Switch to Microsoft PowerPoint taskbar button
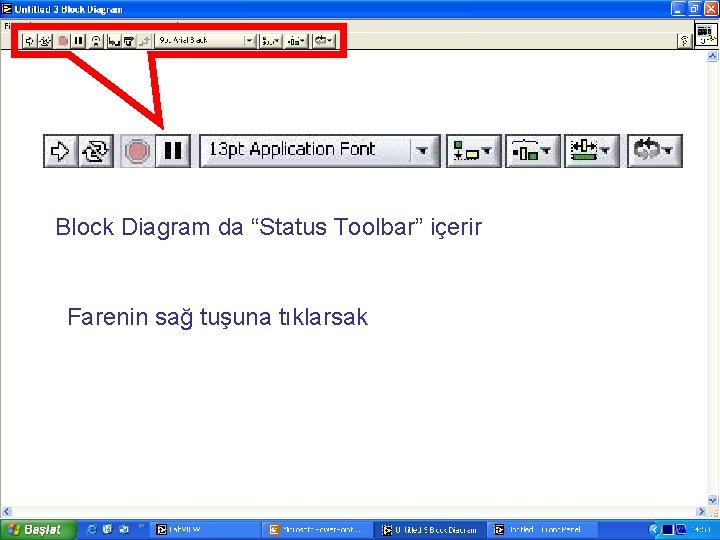Image resolution: width=720 pixels, height=540 pixels. (x=317, y=530)
